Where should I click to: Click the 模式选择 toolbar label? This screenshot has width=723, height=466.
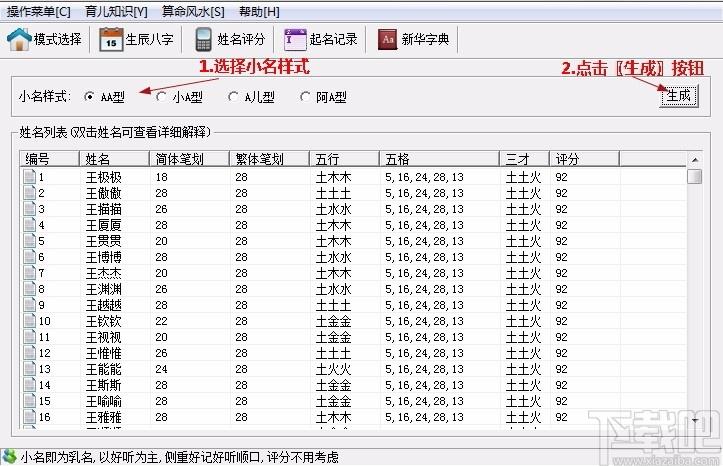click(x=58, y=39)
